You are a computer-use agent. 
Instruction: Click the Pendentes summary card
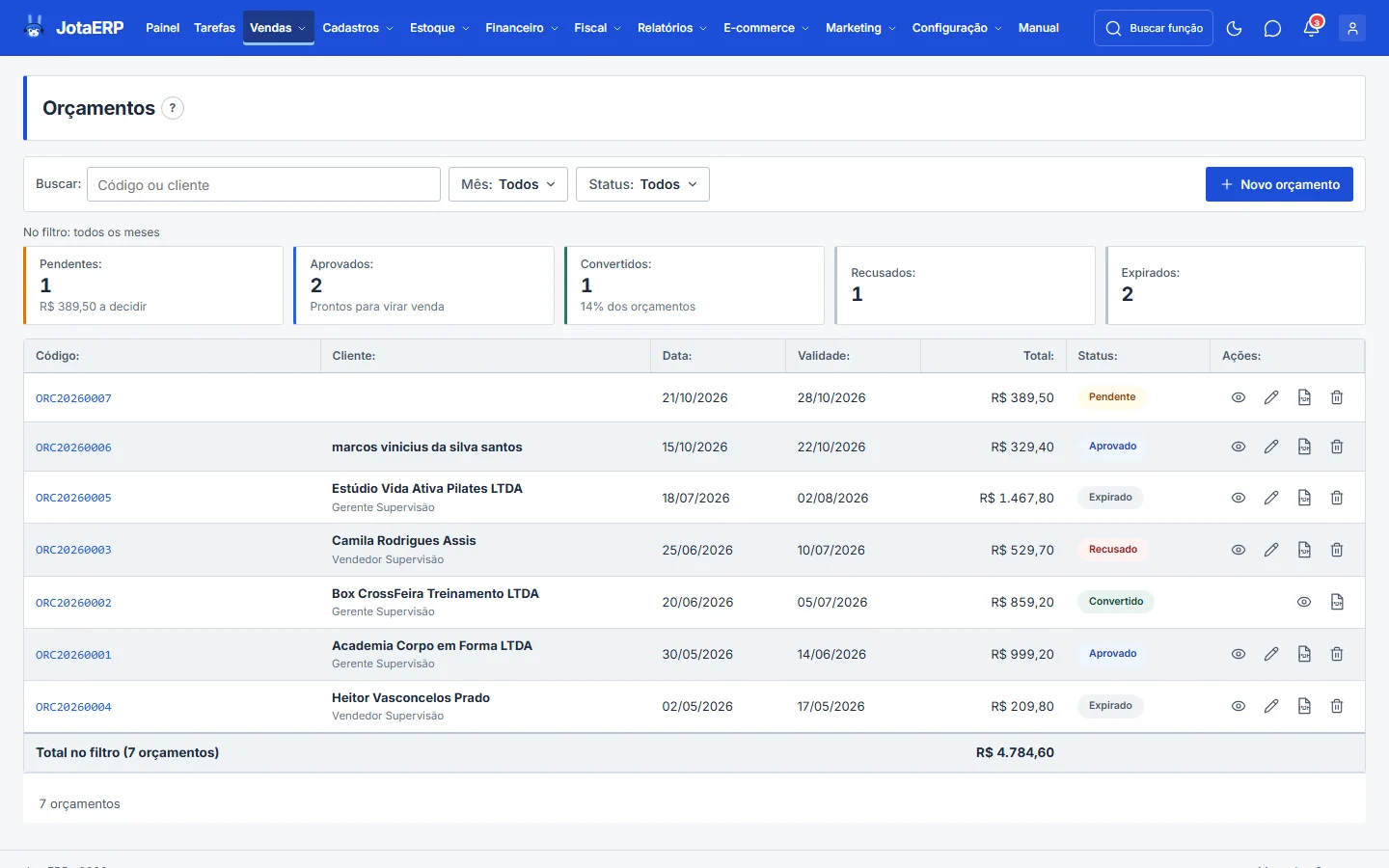(153, 285)
